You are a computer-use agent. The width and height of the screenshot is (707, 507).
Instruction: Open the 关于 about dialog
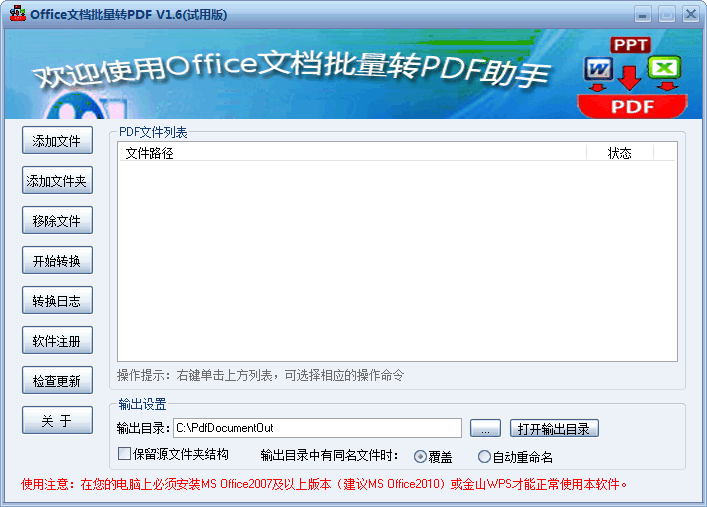click(57, 421)
